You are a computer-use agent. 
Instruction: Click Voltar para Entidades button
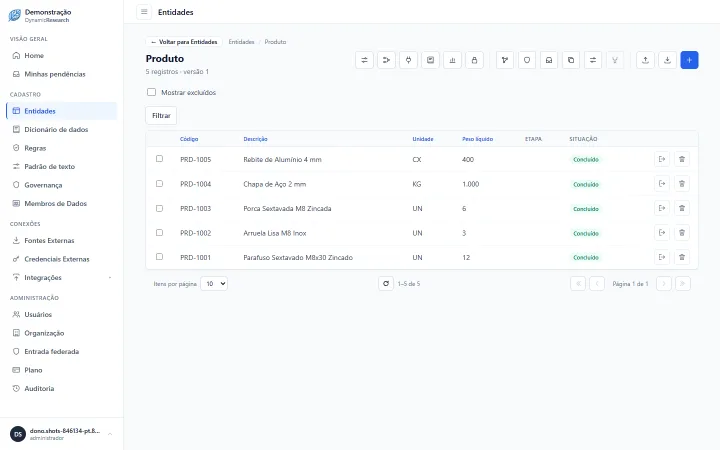(184, 42)
